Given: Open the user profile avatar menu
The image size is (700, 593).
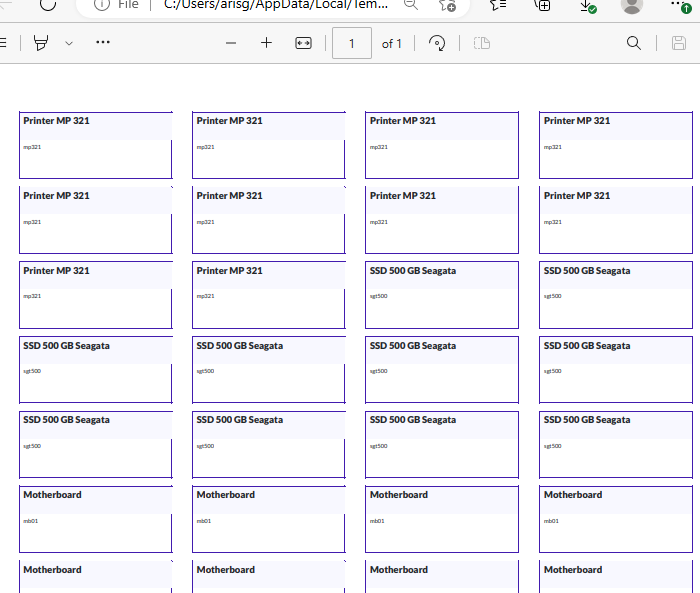Looking at the screenshot, I should point(632,5).
